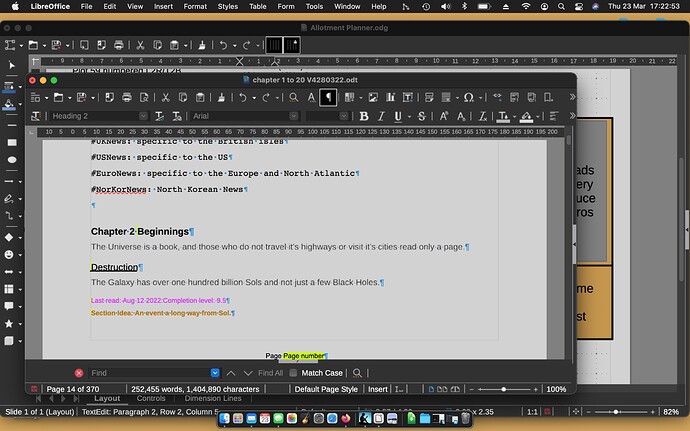Click Clone Formatting brush in Draw toolbar
Viewport: 690px width, 431px height.
click(202, 45)
